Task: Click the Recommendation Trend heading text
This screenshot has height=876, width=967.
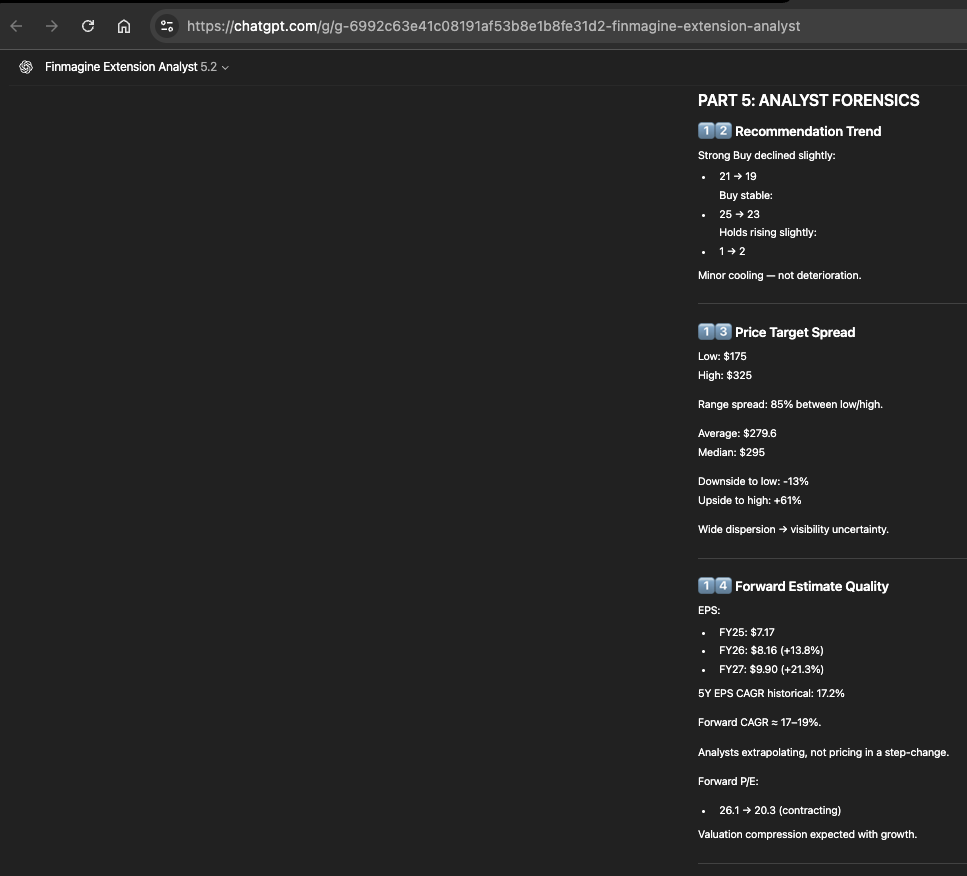Action: [808, 131]
